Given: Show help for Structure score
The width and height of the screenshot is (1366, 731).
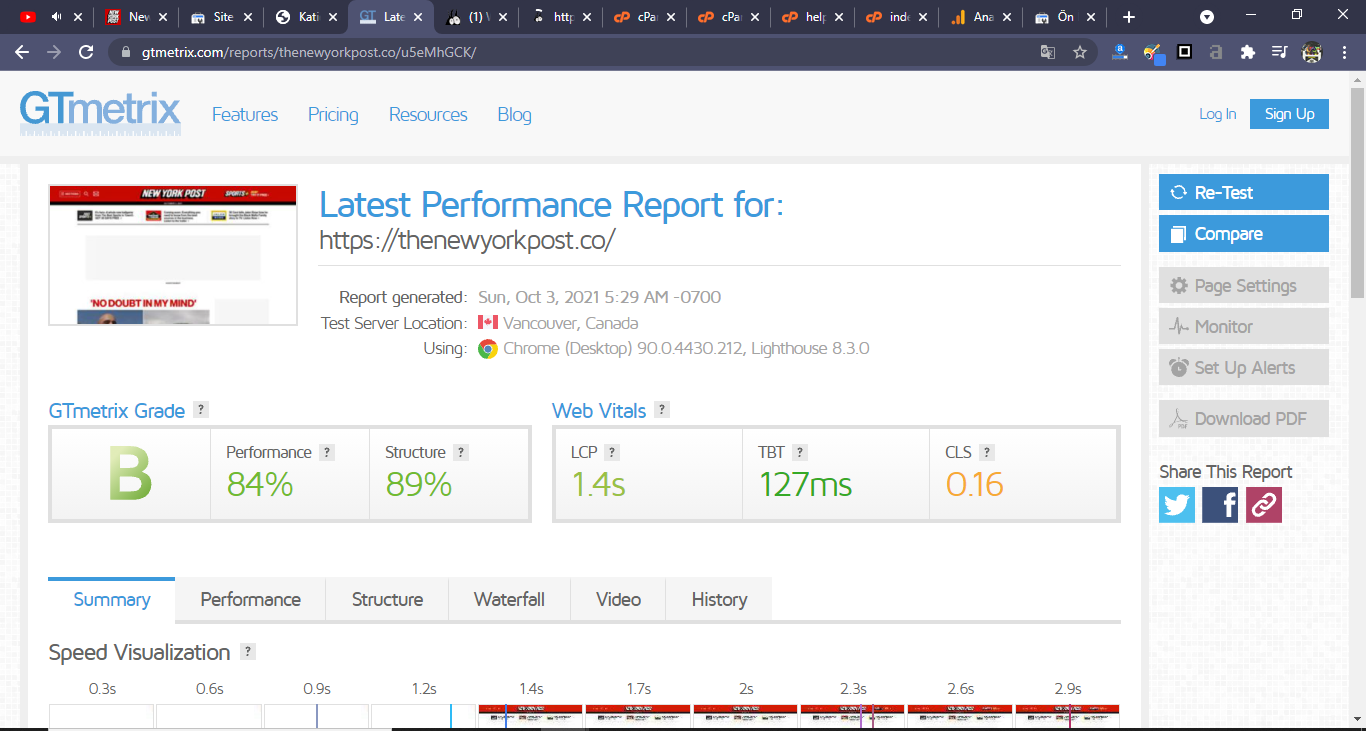Looking at the screenshot, I should point(461,452).
